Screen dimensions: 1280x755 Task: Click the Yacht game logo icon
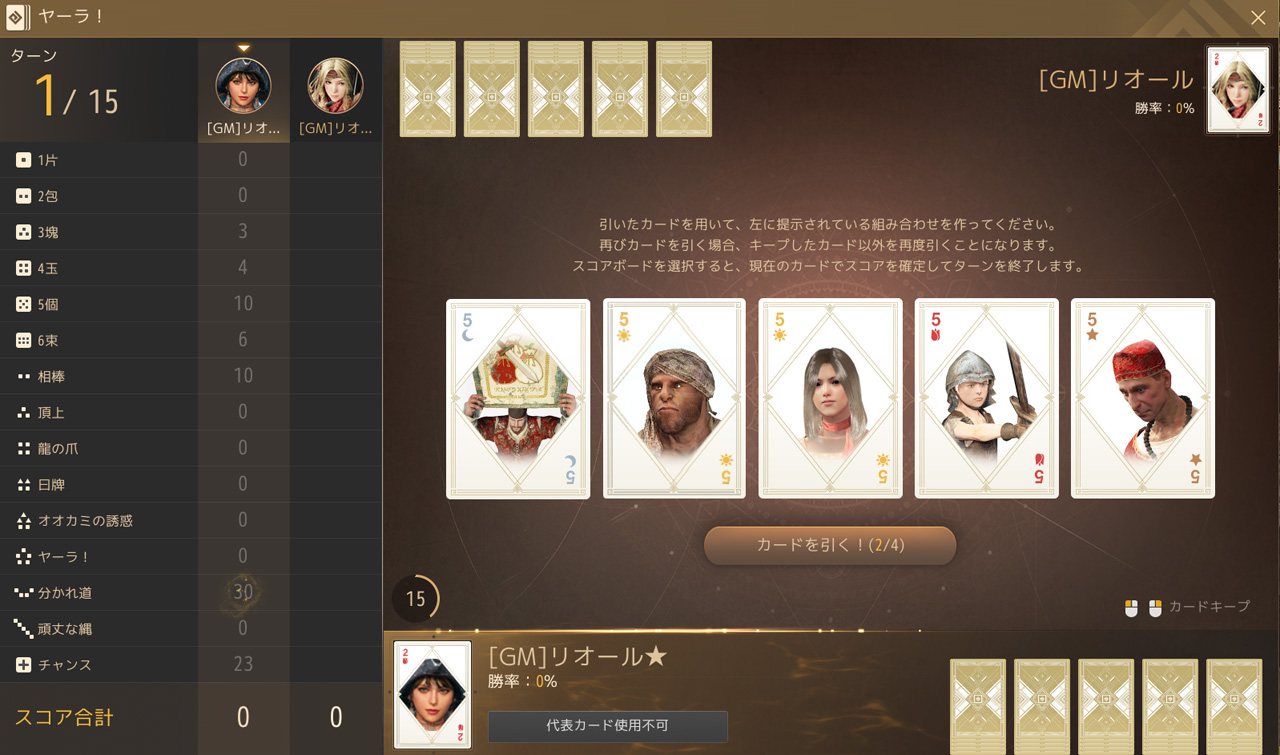coord(15,17)
